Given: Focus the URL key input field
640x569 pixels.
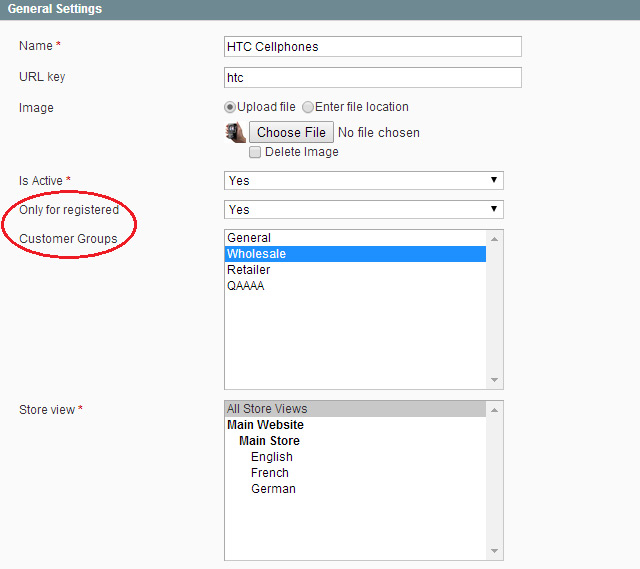Looking at the screenshot, I should (x=373, y=78).
